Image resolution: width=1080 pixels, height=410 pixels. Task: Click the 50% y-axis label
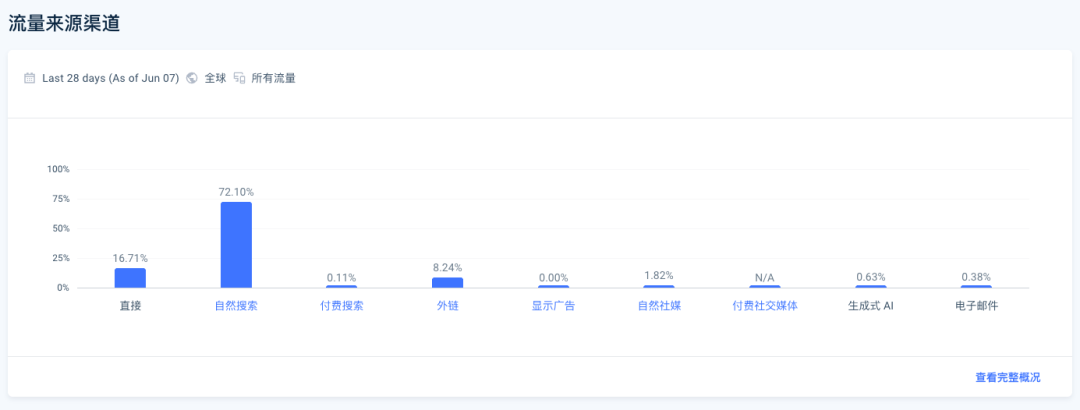pos(61,228)
